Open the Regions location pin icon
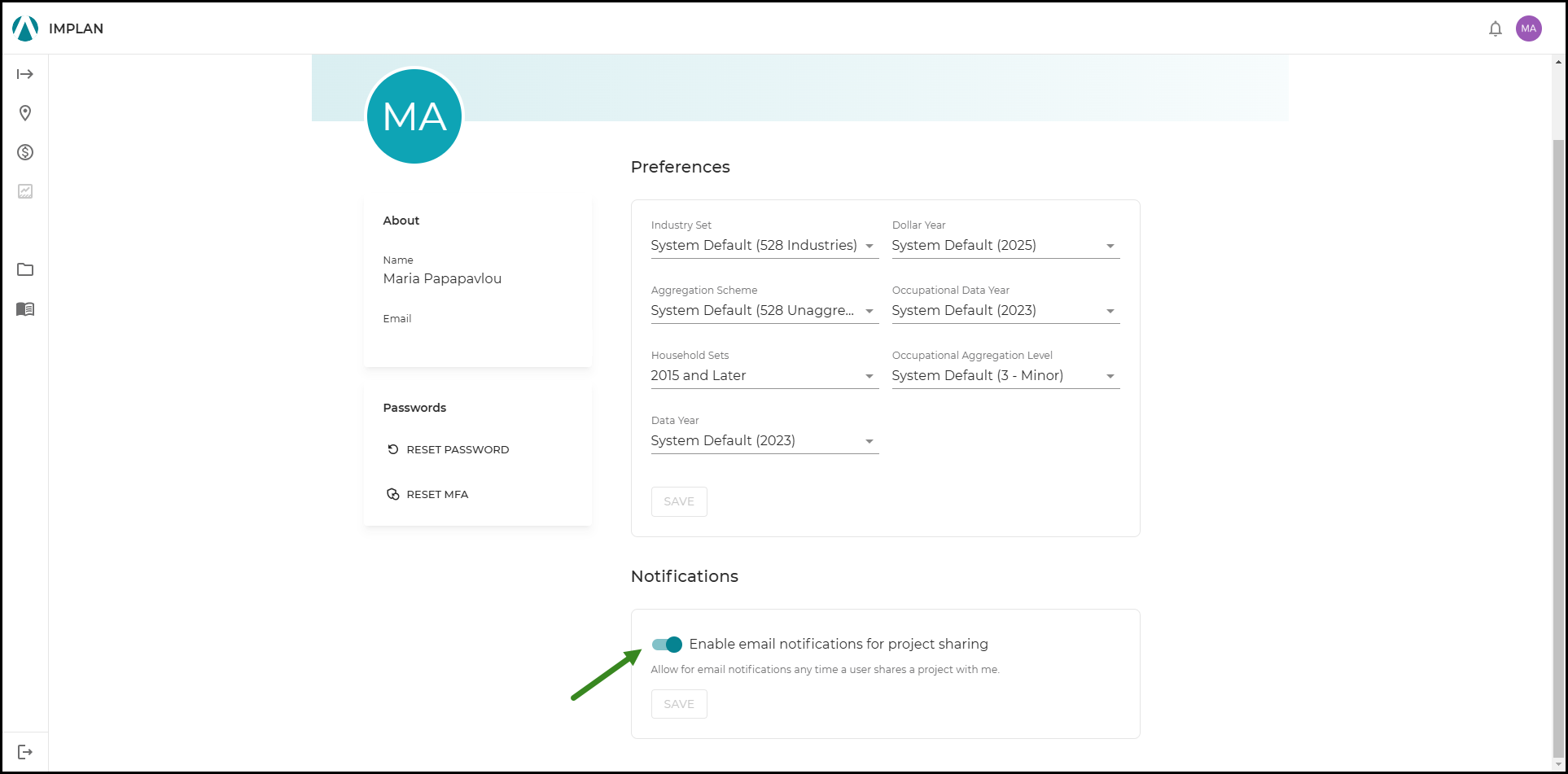Viewport: 1568px width, 774px height. (x=25, y=113)
